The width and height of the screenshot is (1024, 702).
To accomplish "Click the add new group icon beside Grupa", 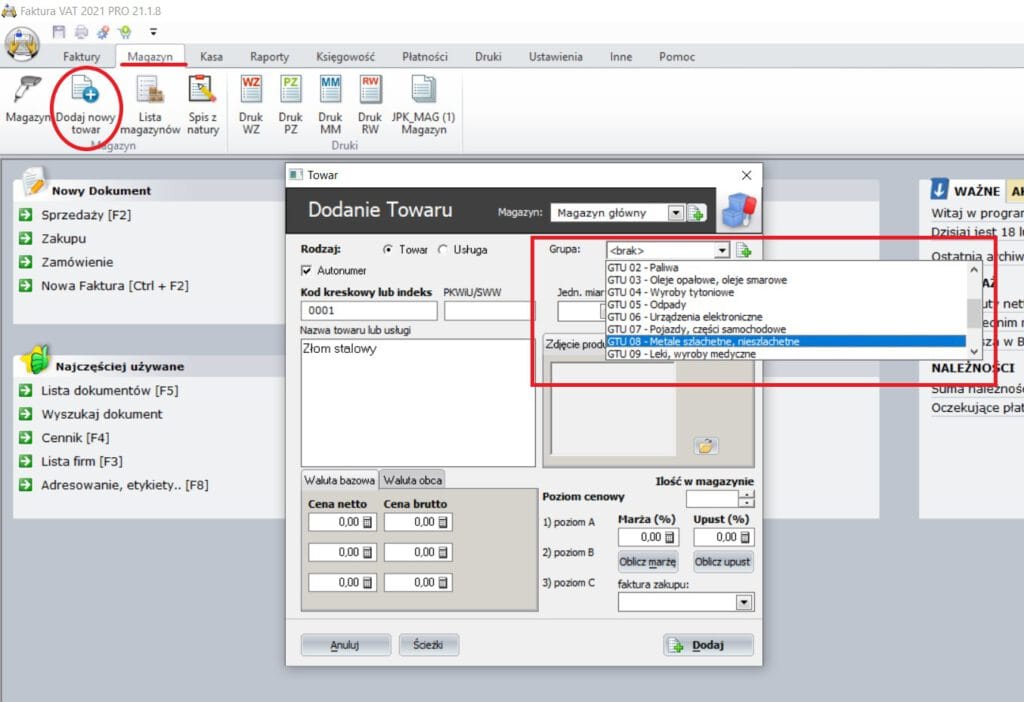I will tap(744, 250).
